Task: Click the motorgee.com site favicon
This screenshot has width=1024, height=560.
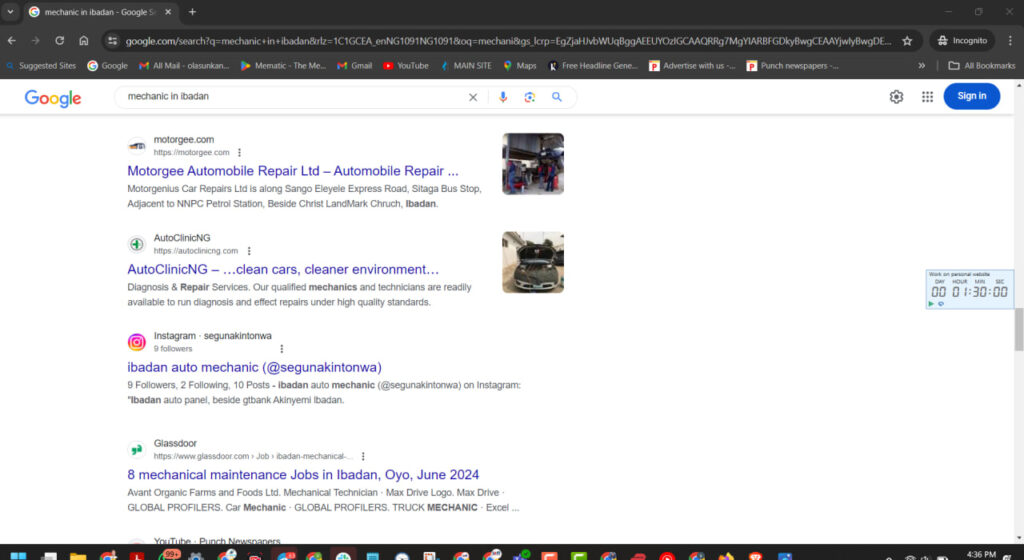Action: (x=136, y=146)
